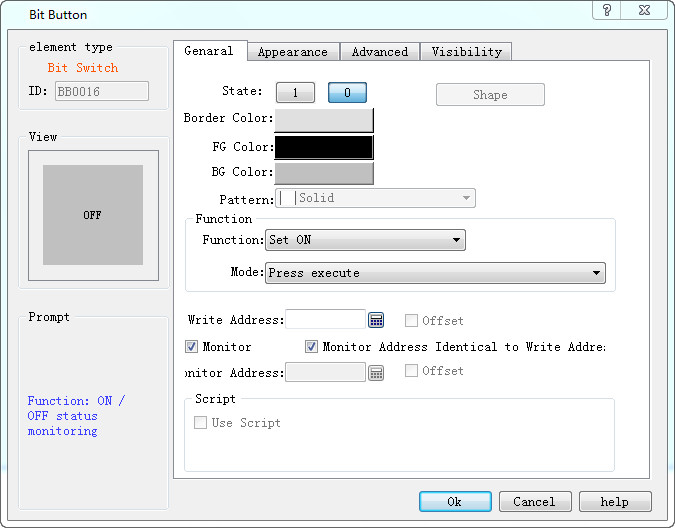
Task: Pick the black FG Color swatch
Action: [x=323, y=147]
